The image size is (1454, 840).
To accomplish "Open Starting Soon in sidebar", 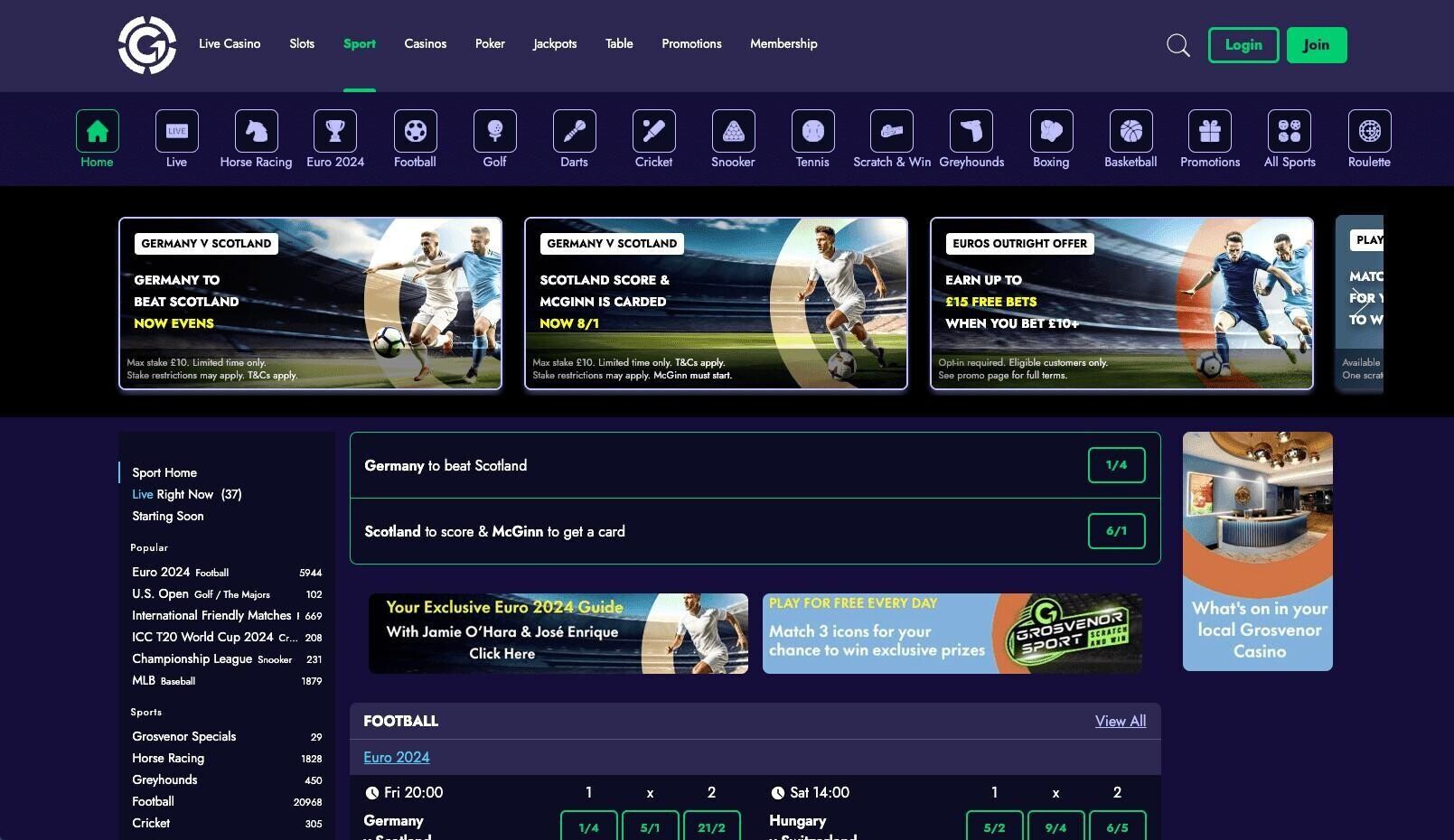I will coord(168,516).
